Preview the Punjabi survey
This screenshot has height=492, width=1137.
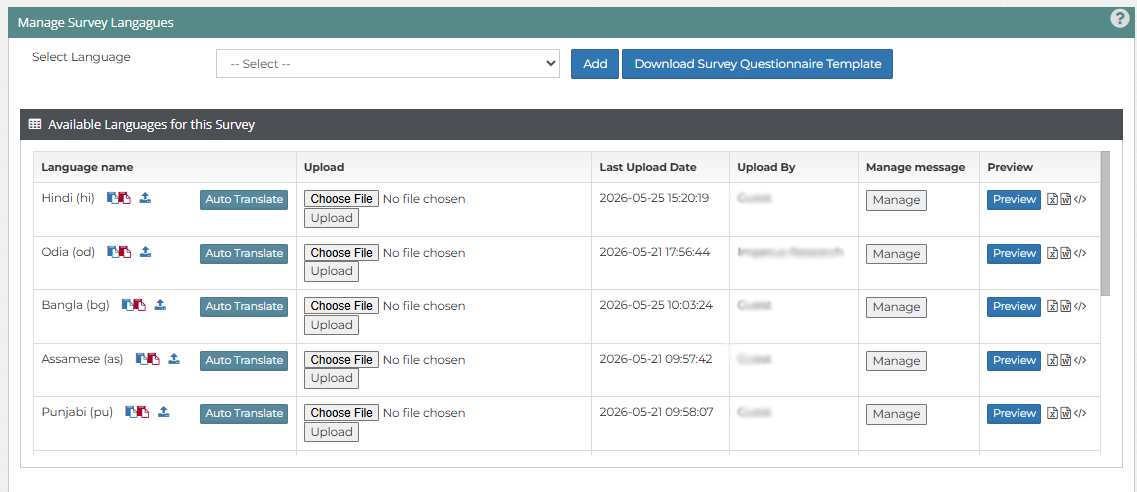point(1014,414)
